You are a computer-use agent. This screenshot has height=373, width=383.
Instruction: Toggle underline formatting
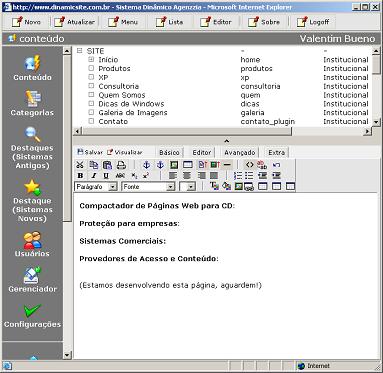106,176
